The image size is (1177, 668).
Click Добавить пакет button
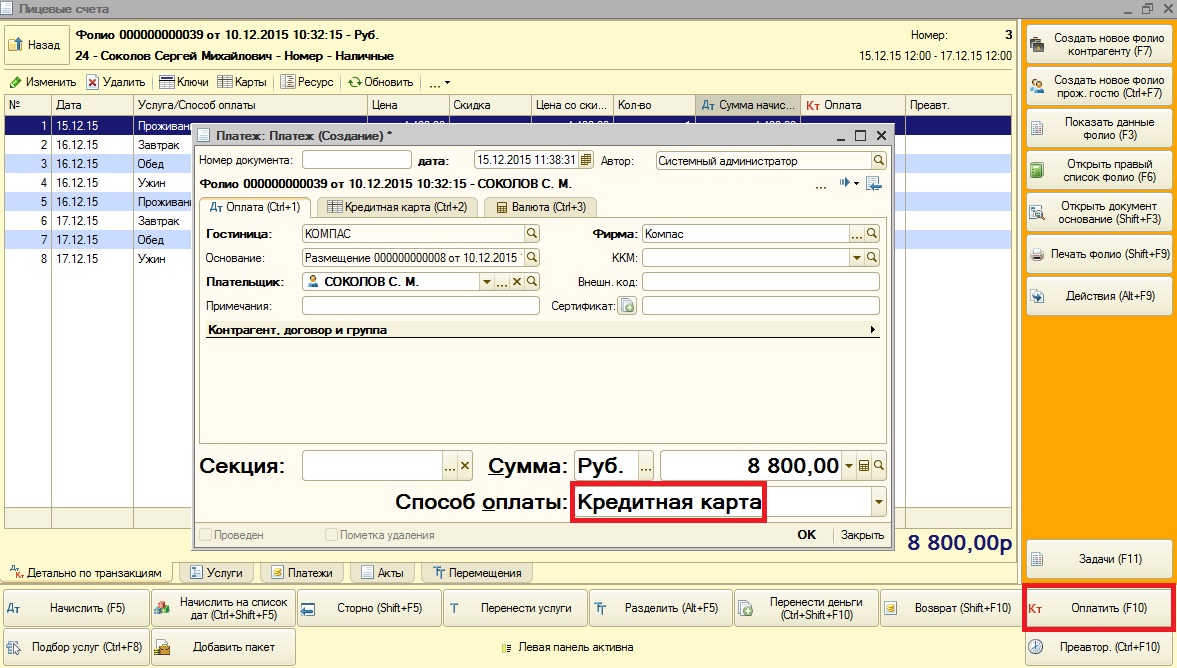point(224,647)
